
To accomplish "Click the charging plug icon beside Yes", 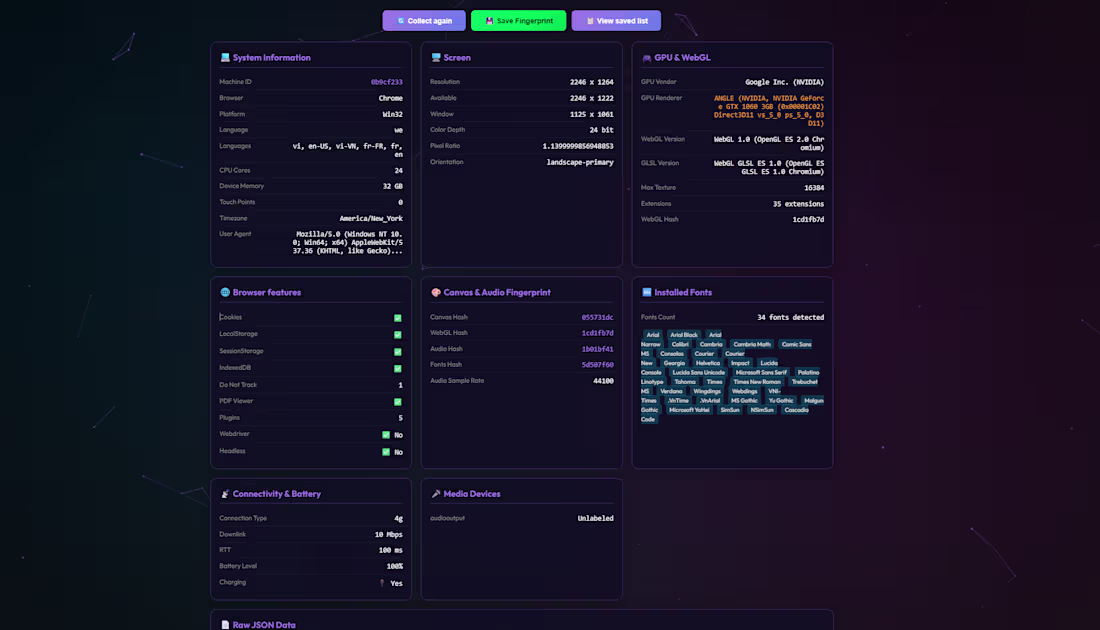I will (382, 583).
